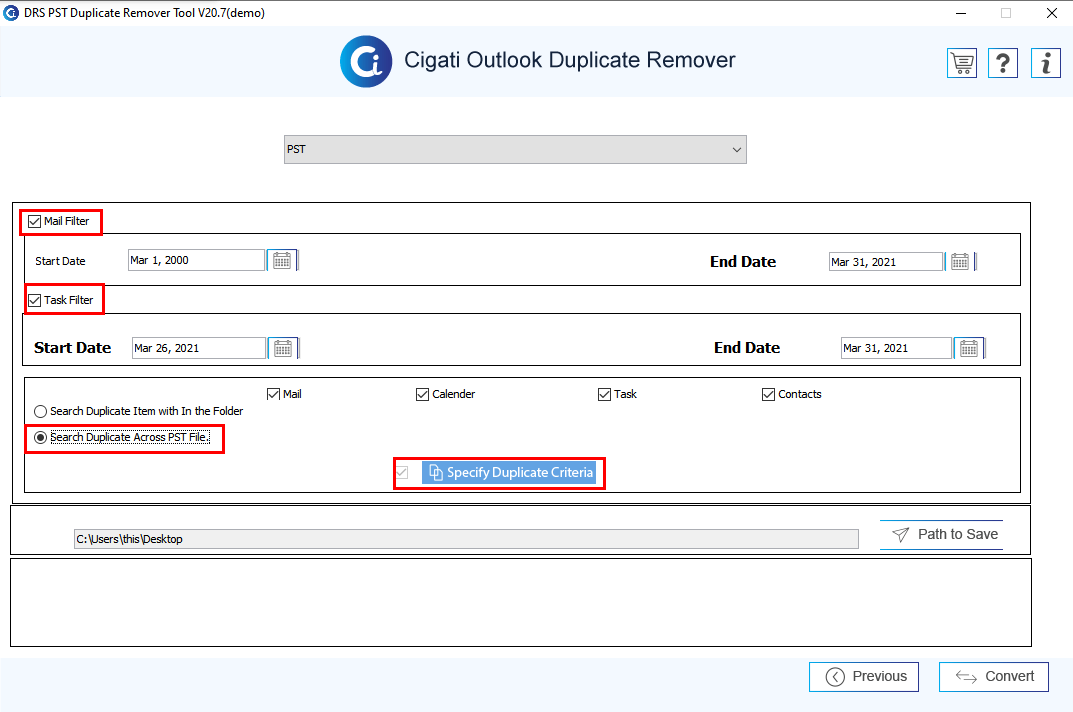Click the checkbox beside Specify Duplicate Criteria
Screen dimensions: 1073x712
click(402, 472)
